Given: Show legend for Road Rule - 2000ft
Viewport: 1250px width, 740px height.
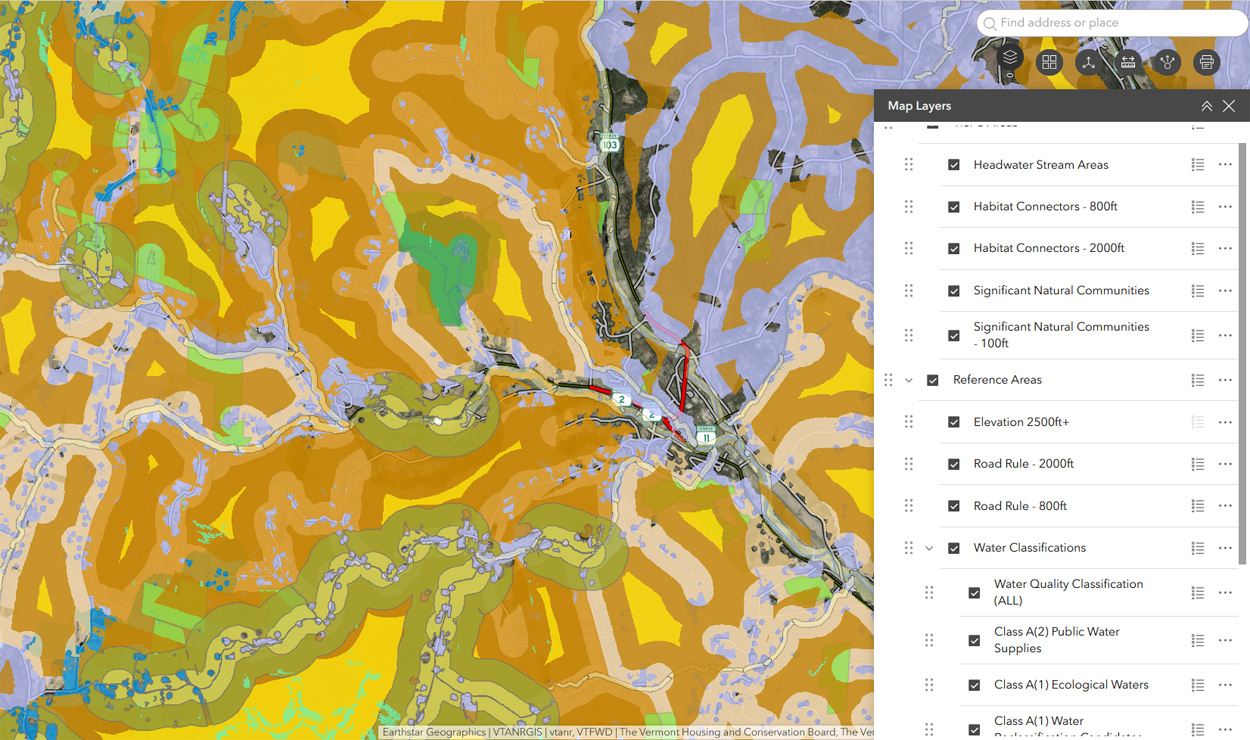Looking at the screenshot, I should pos(1197,464).
